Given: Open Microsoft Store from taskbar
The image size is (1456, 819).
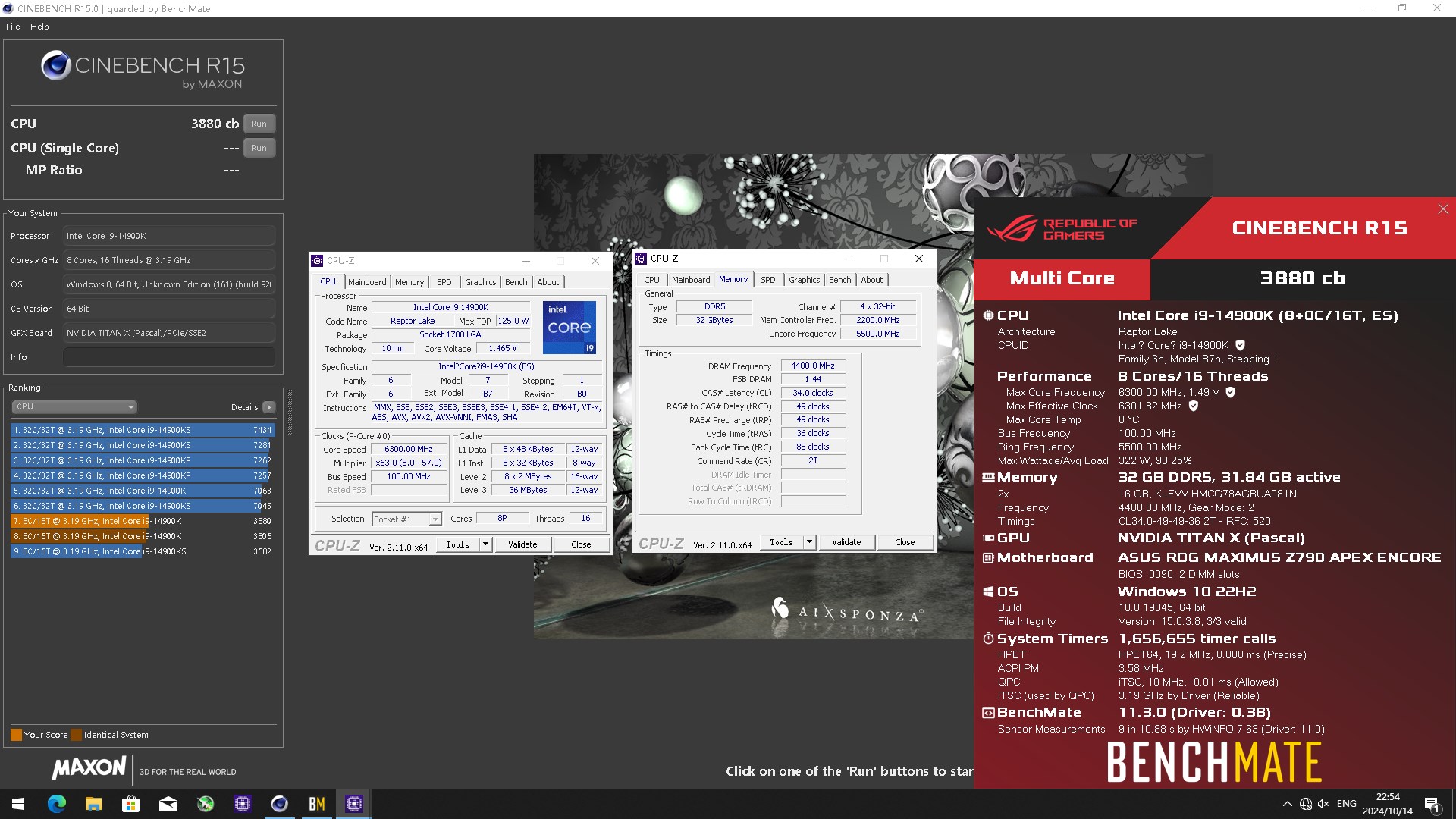Looking at the screenshot, I should 130,804.
